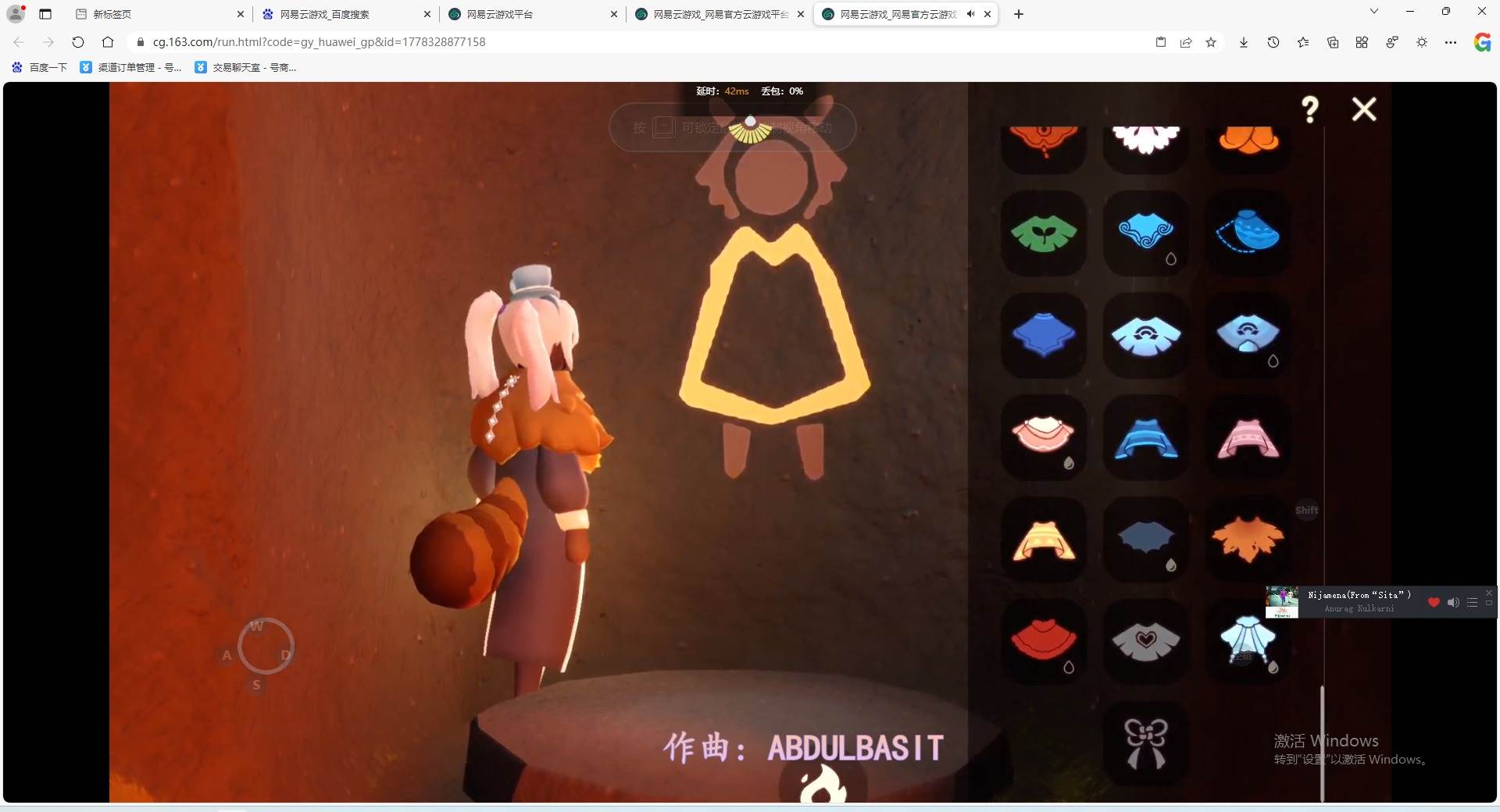Screen dimensions: 1500x812
Task: Open the 交易聊天室 bookmark
Action: [246, 67]
